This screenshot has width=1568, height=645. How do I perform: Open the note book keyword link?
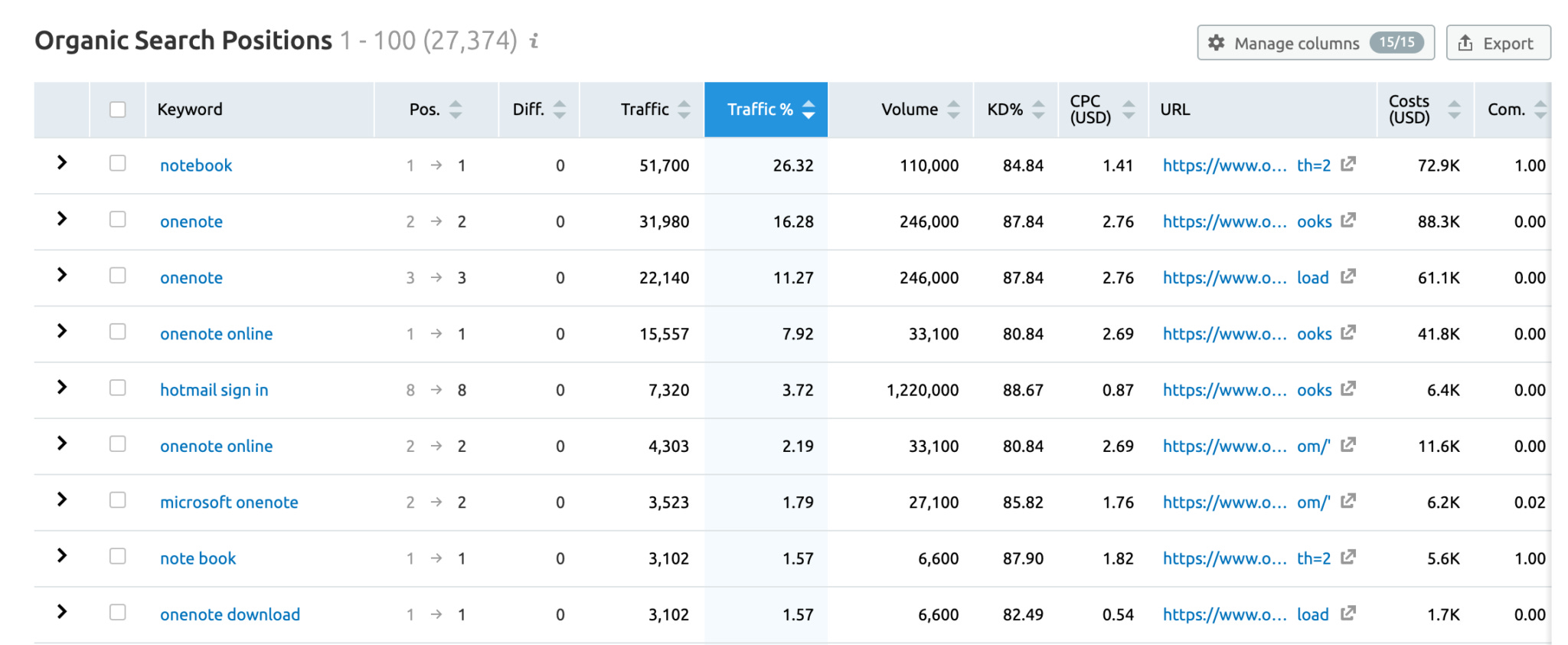click(x=198, y=558)
